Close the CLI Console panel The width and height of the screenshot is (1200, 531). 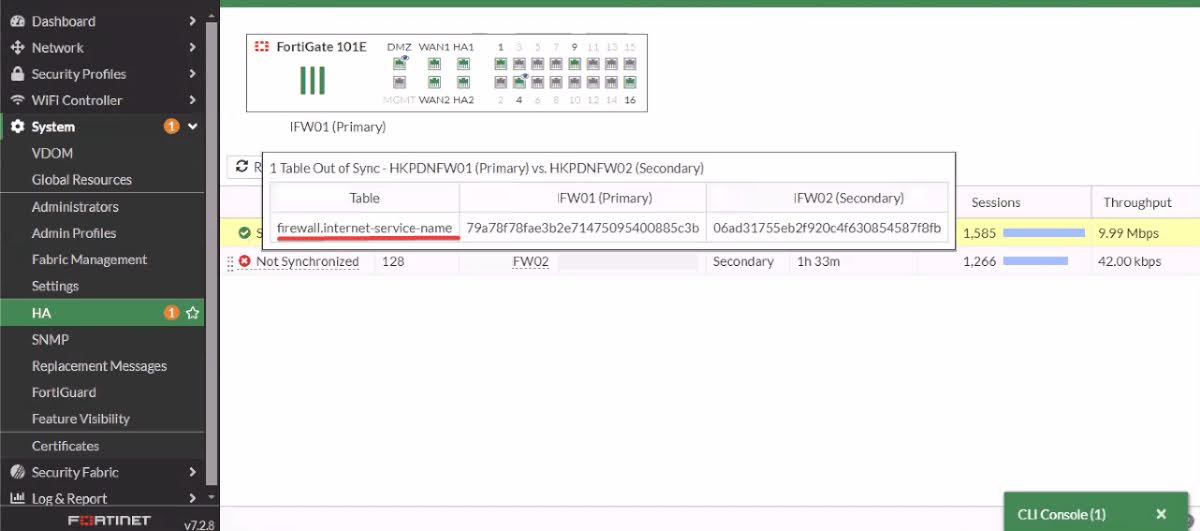click(x=1161, y=514)
